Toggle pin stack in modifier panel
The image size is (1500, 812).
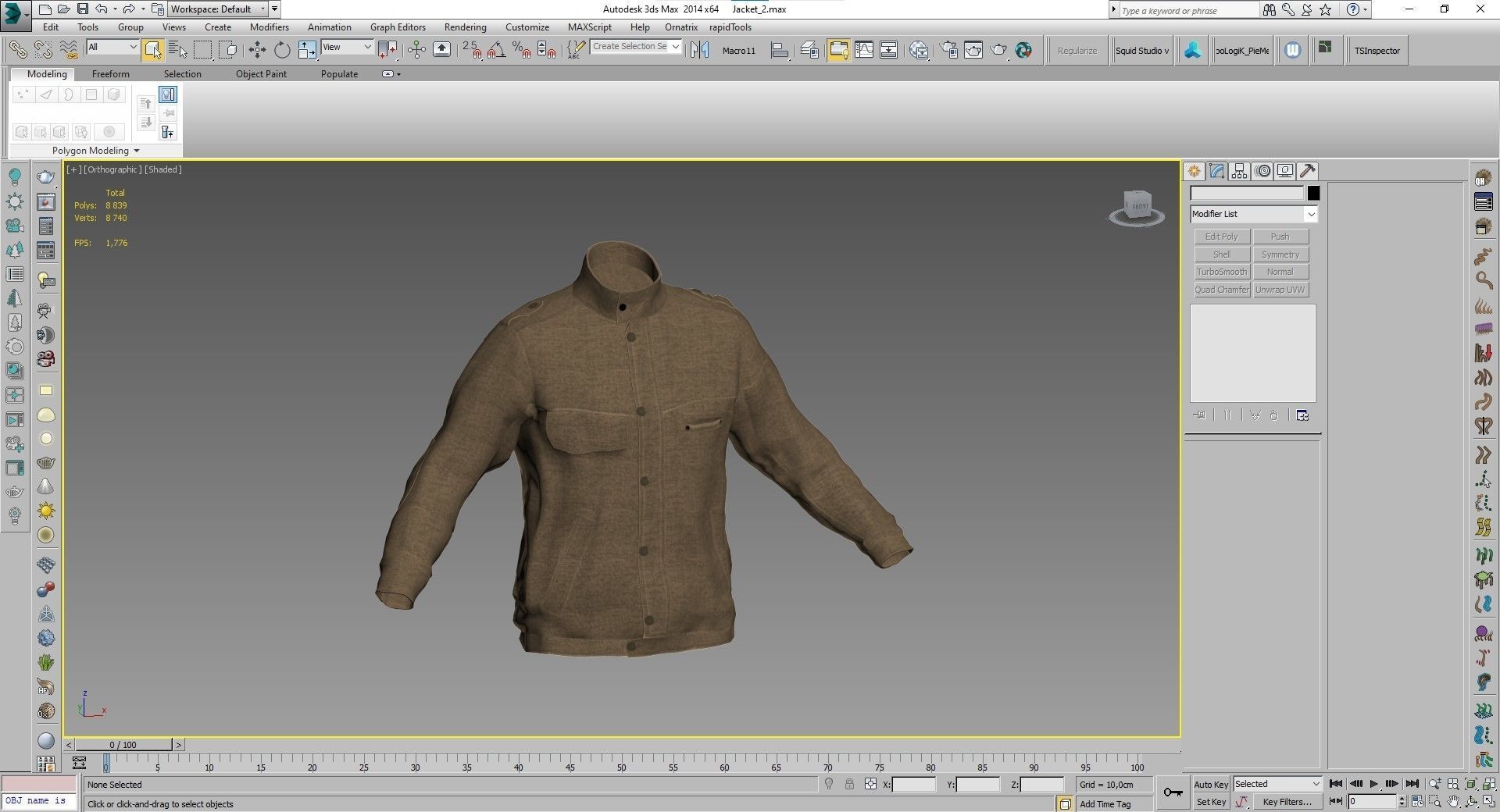point(1199,415)
